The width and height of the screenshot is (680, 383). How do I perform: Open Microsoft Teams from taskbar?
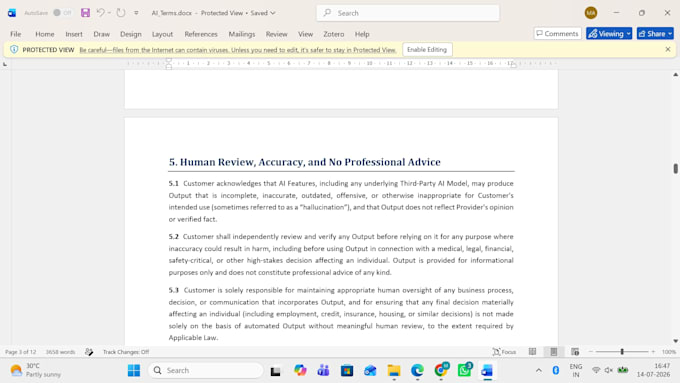(x=323, y=370)
